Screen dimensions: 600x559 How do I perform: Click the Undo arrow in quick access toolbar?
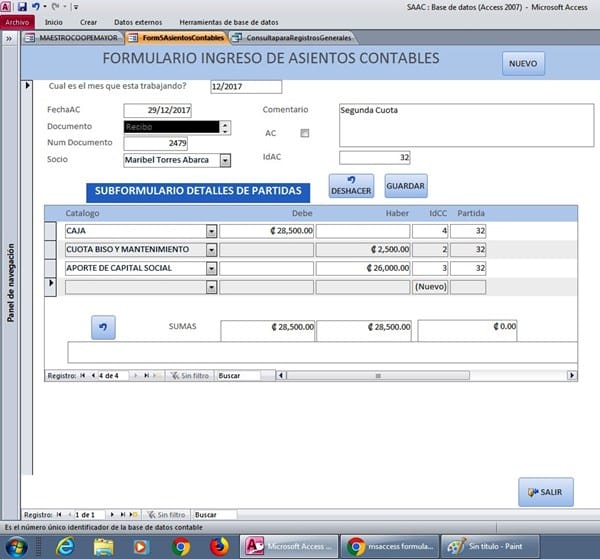[36, 6]
